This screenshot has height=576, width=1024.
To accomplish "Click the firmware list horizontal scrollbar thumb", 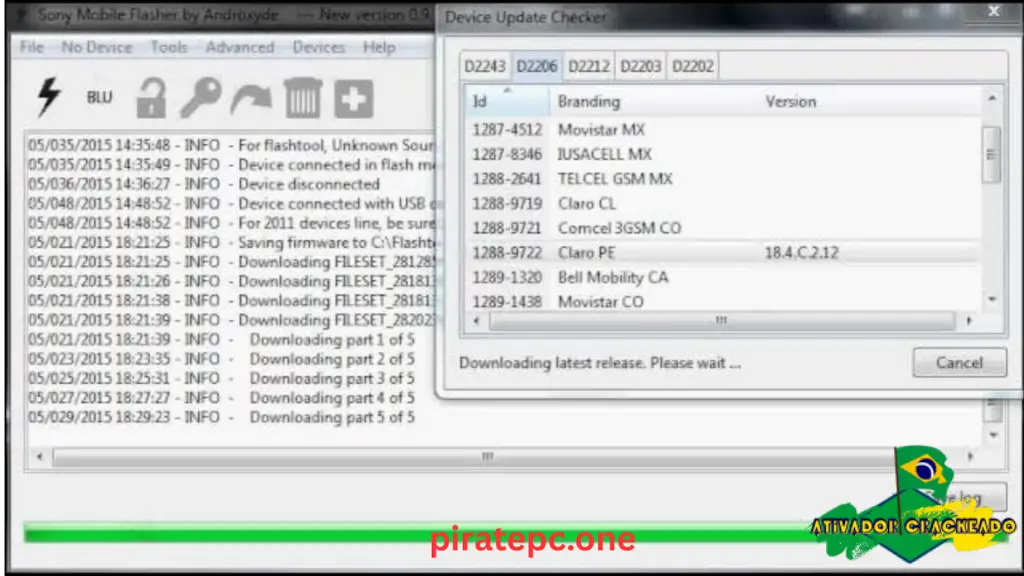I will [722, 321].
